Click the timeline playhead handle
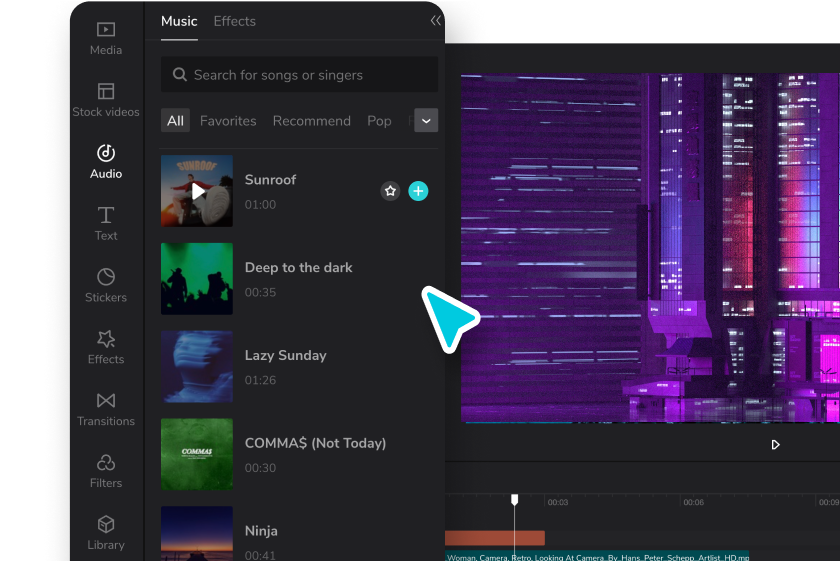 click(514, 500)
